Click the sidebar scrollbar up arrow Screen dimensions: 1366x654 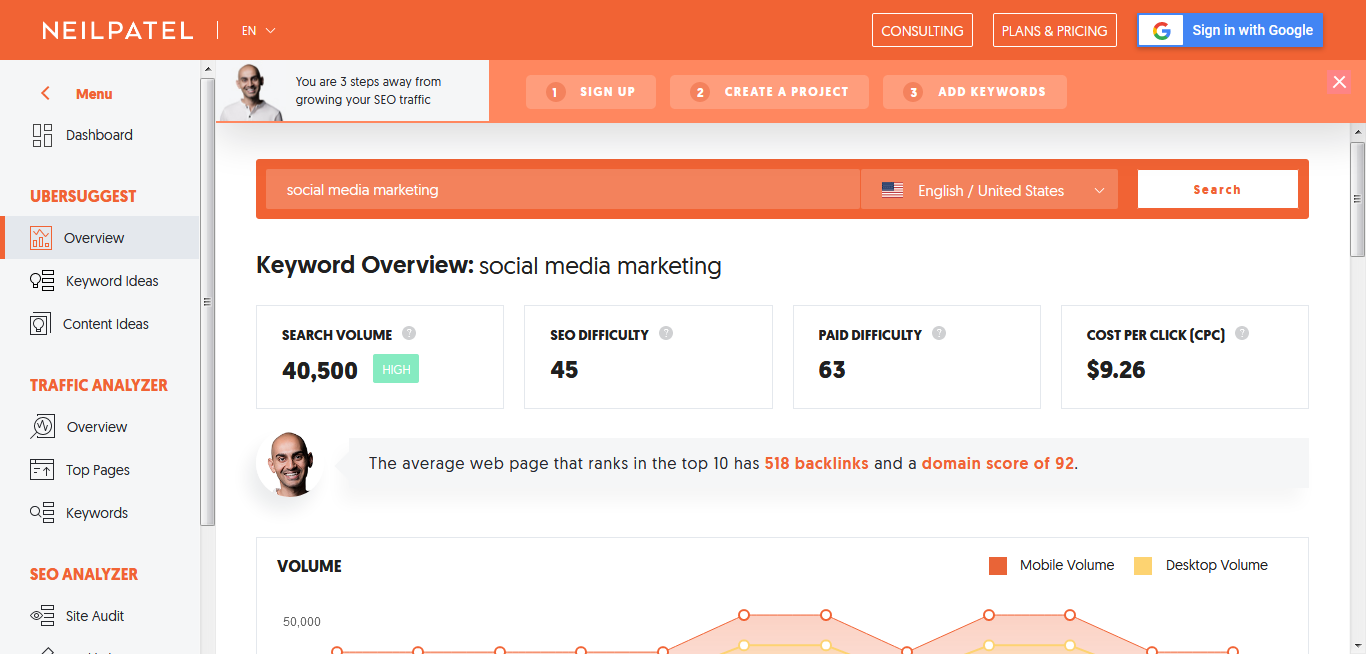(x=208, y=69)
